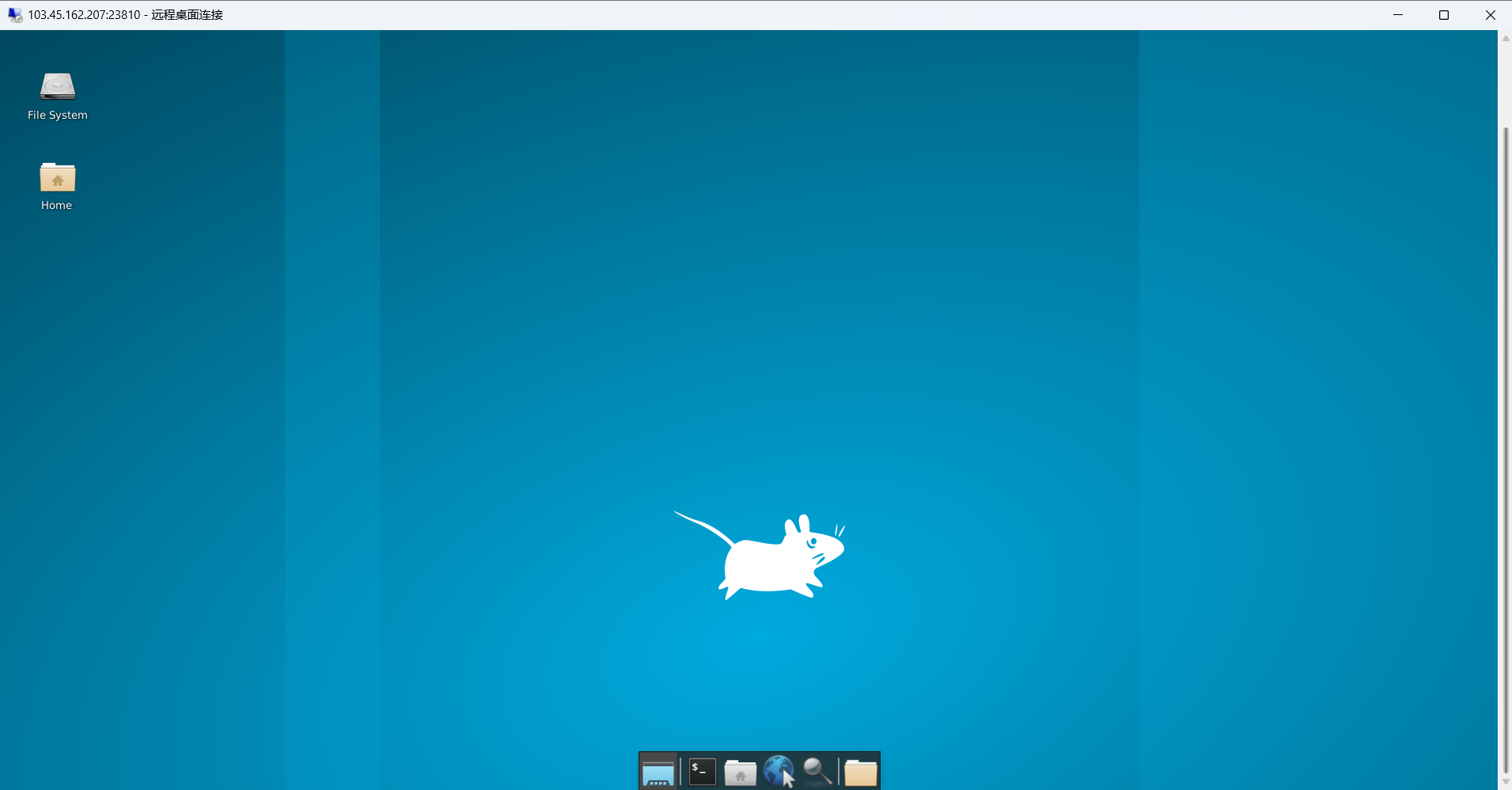Click the Show Desktop dock button
The image size is (1512, 790).
point(657,772)
